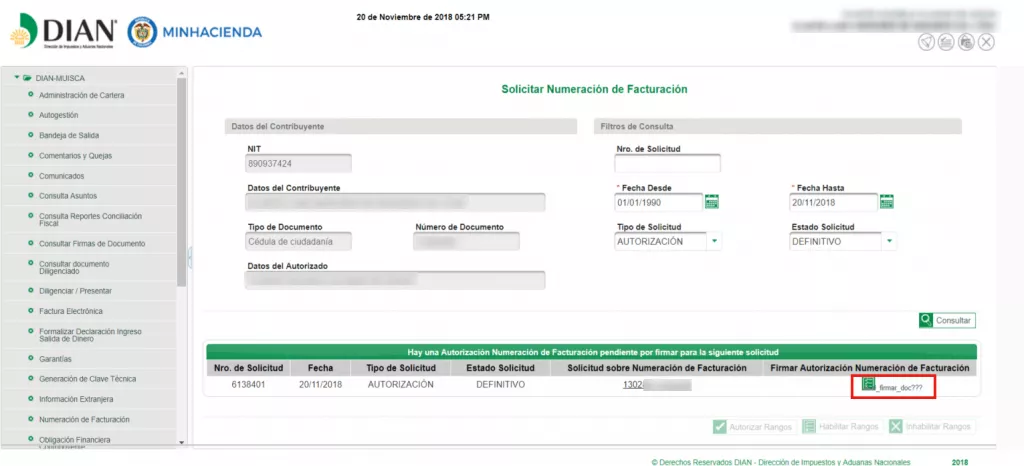This screenshot has width=1024, height=466.
Task: Click the Consultar search button
Action: click(x=947, y=320)
